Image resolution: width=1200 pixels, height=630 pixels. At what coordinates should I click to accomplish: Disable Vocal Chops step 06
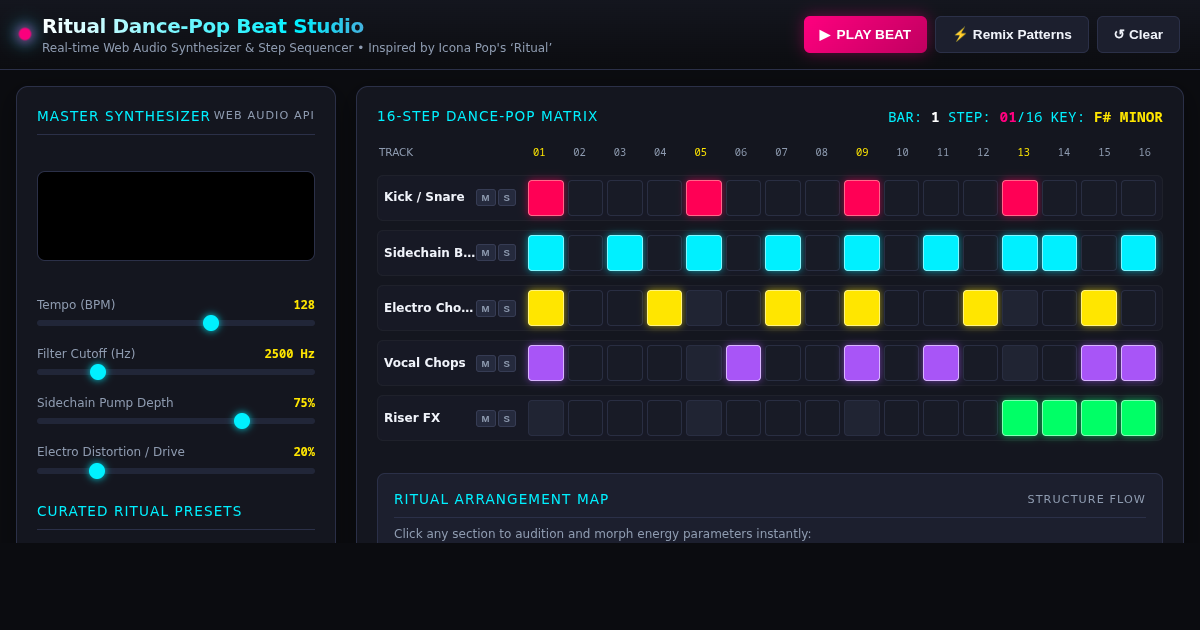click(x=743, y=363)
